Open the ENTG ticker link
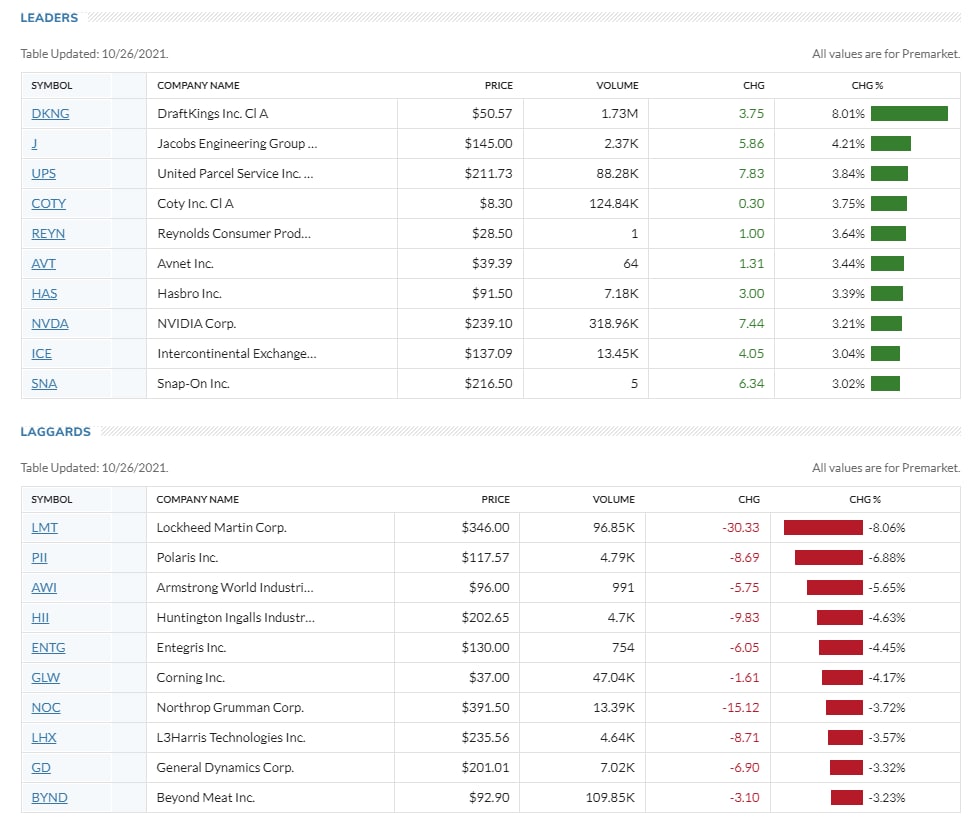Viewport: 973px width, 821px height. click(48, 647)
